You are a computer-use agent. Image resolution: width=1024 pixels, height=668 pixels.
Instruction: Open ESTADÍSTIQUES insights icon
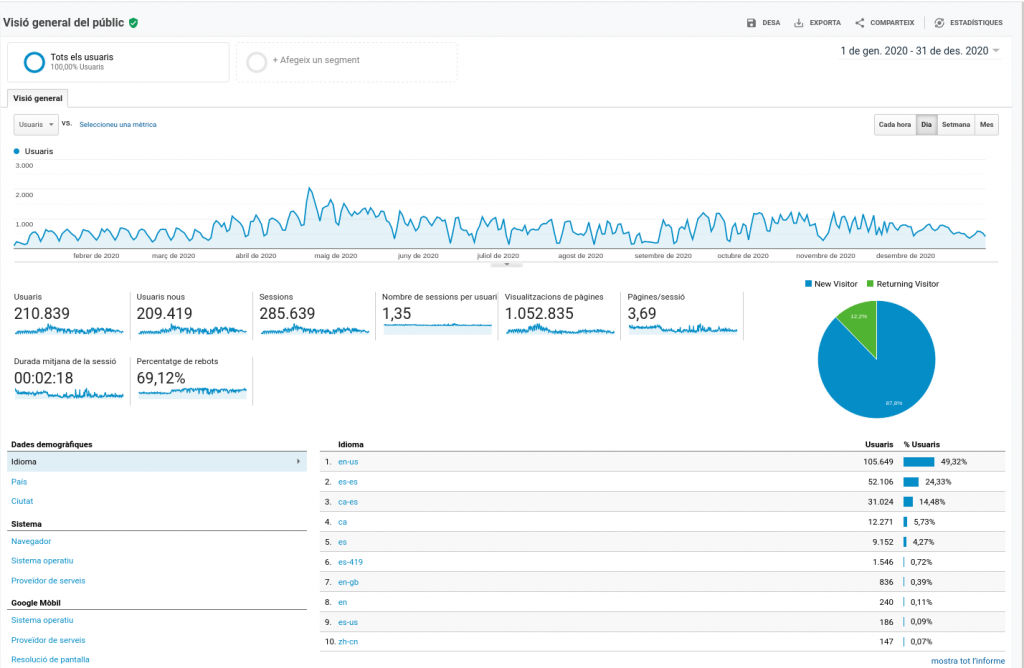(x=939, y=23)
